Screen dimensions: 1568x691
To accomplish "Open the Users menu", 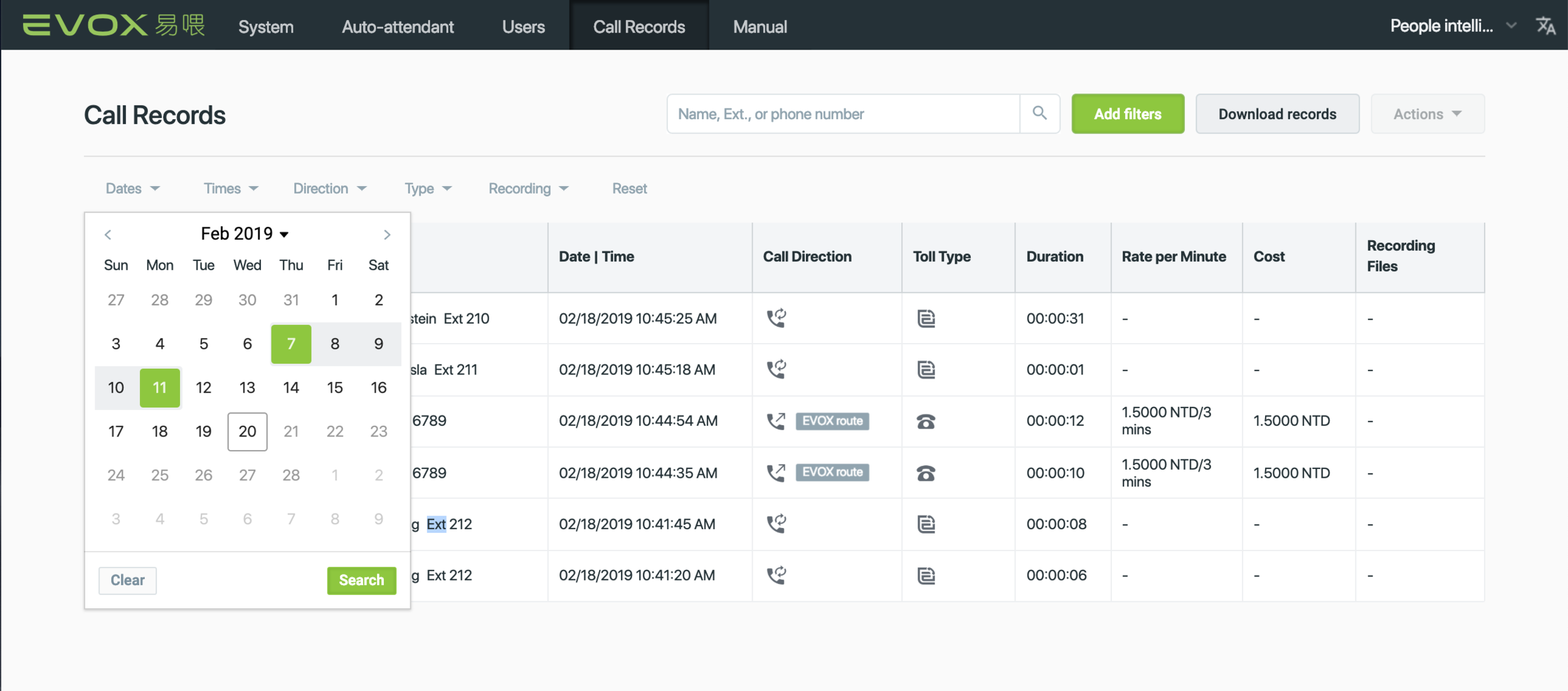I will click(x=523, y=26).
